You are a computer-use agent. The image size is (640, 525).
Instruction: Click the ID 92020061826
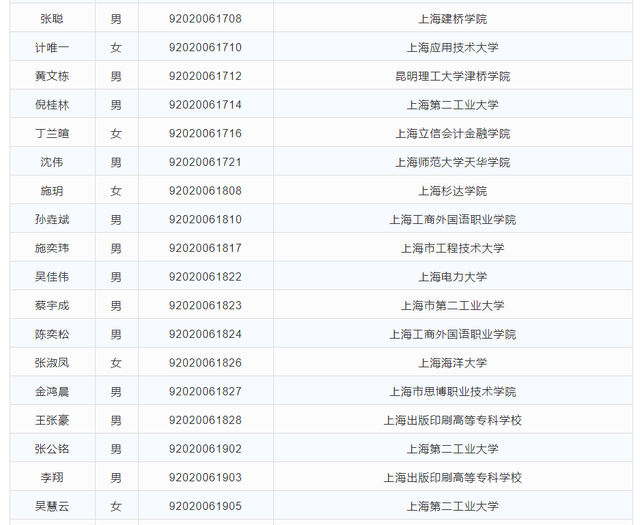[x=205, y=363]
